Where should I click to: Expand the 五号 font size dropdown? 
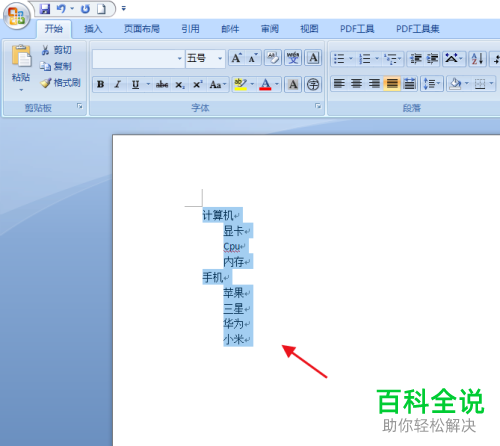point(220,59)
